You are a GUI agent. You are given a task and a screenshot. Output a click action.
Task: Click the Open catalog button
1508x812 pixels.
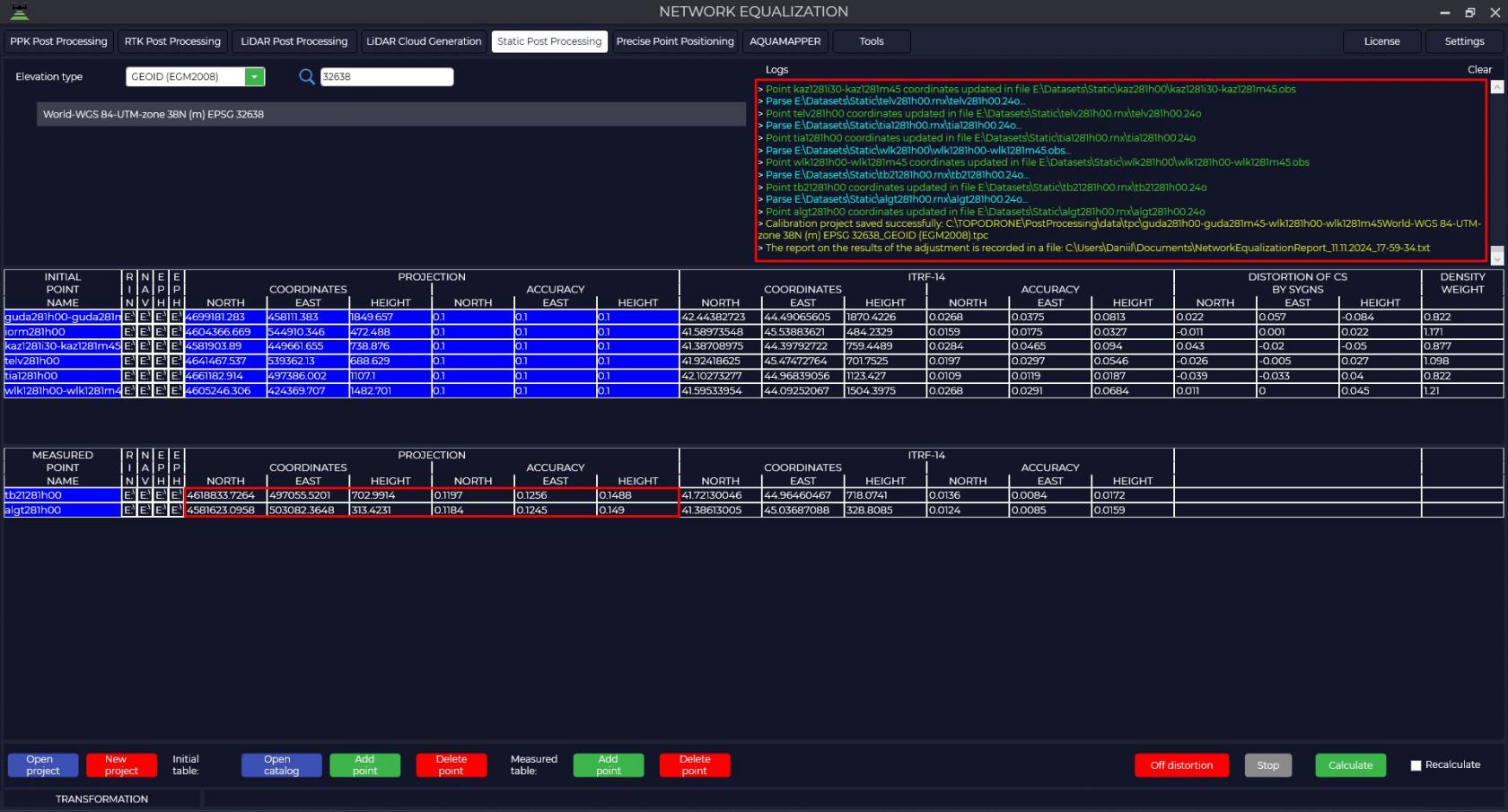(x=281, y=765)
